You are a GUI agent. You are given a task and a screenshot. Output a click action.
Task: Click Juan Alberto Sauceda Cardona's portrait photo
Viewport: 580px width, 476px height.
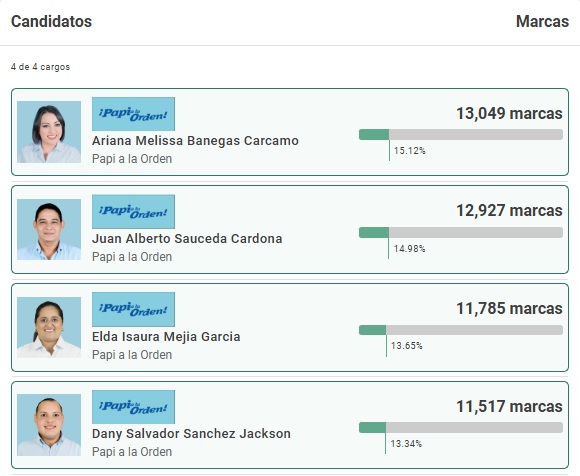(x=49, y=230)
